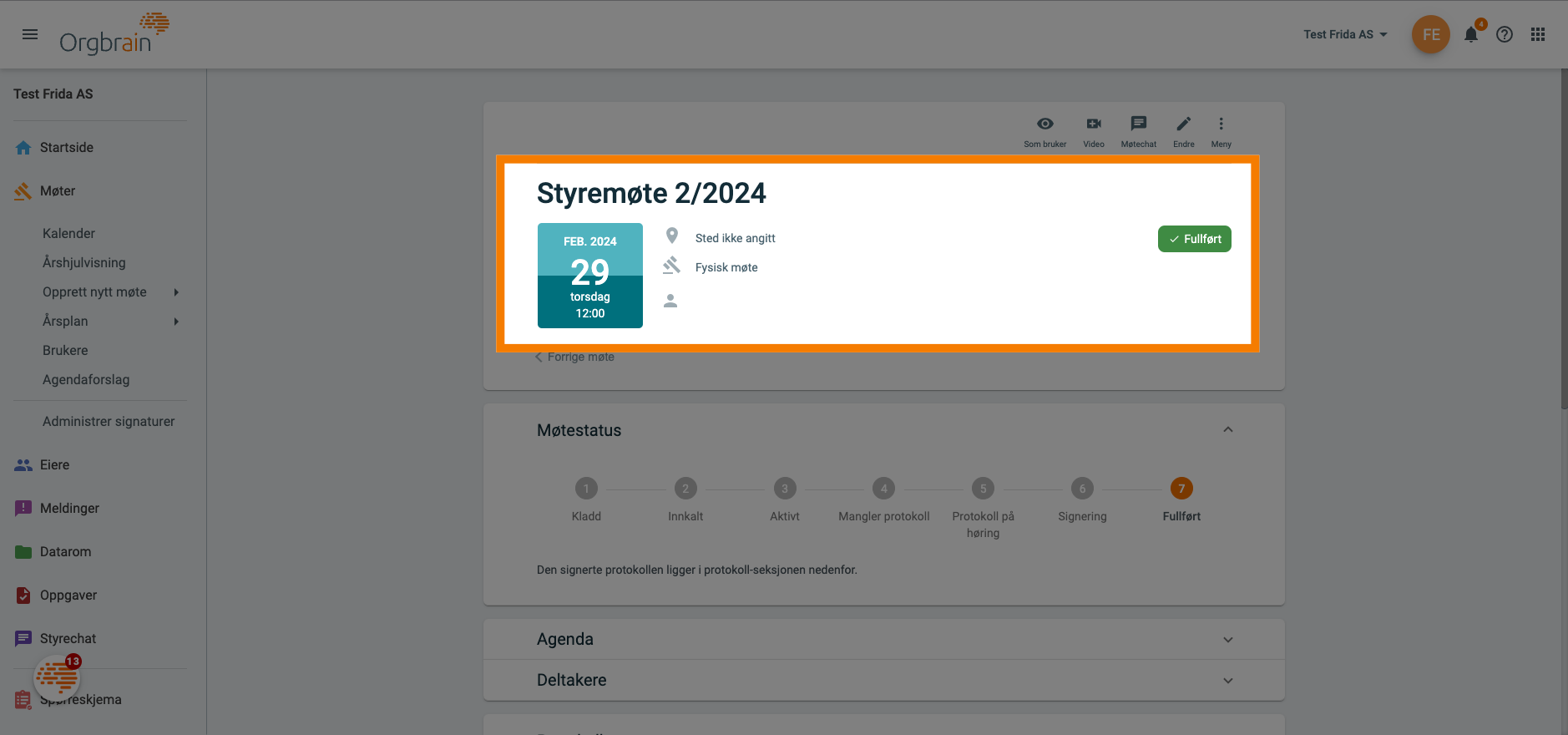Screen dimensions: 1568x735
Task: Expand the Opprett nytt møte submenu arrow
Action: pyautogui.click(x=176, y=292)
